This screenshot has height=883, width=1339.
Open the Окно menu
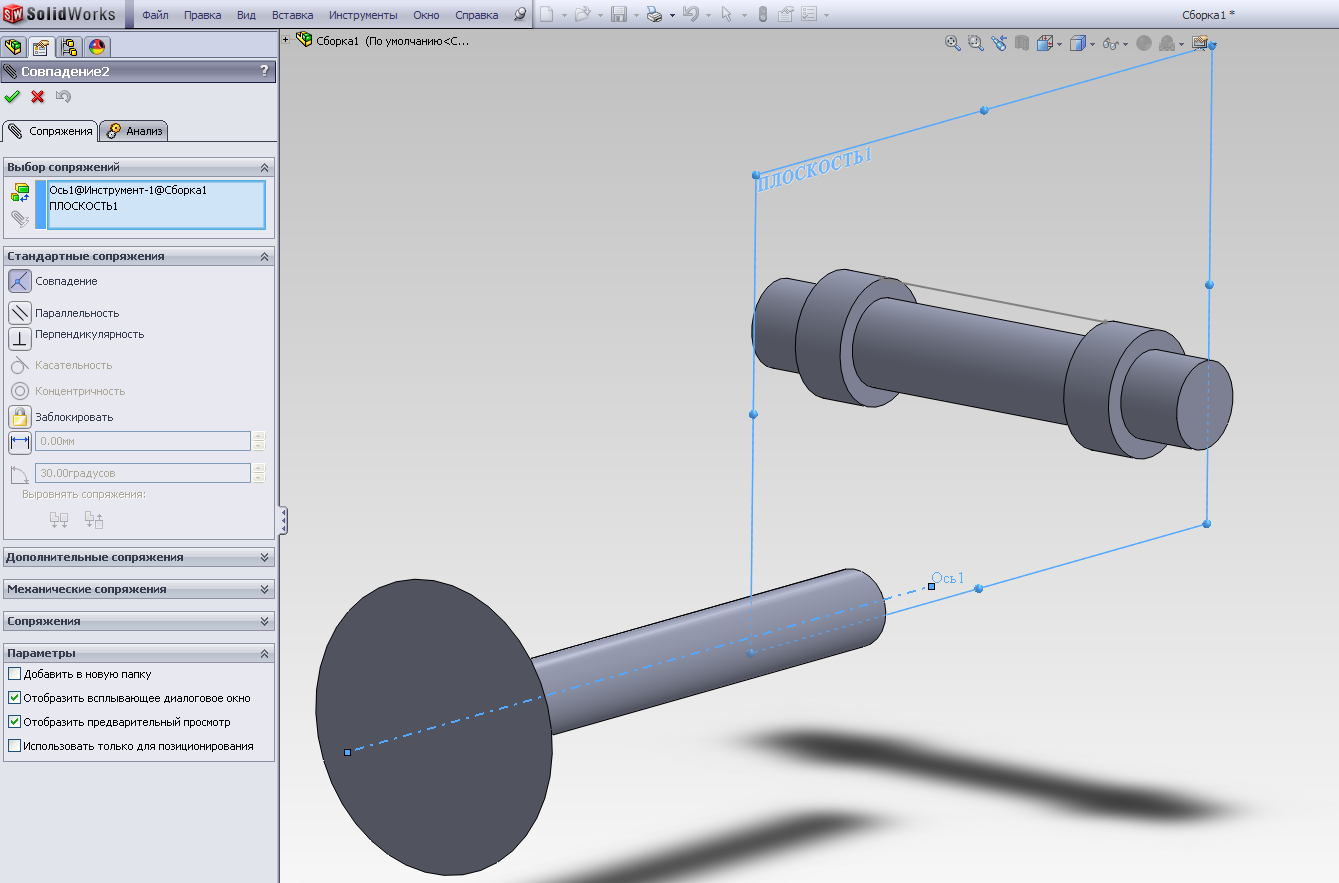426,15
